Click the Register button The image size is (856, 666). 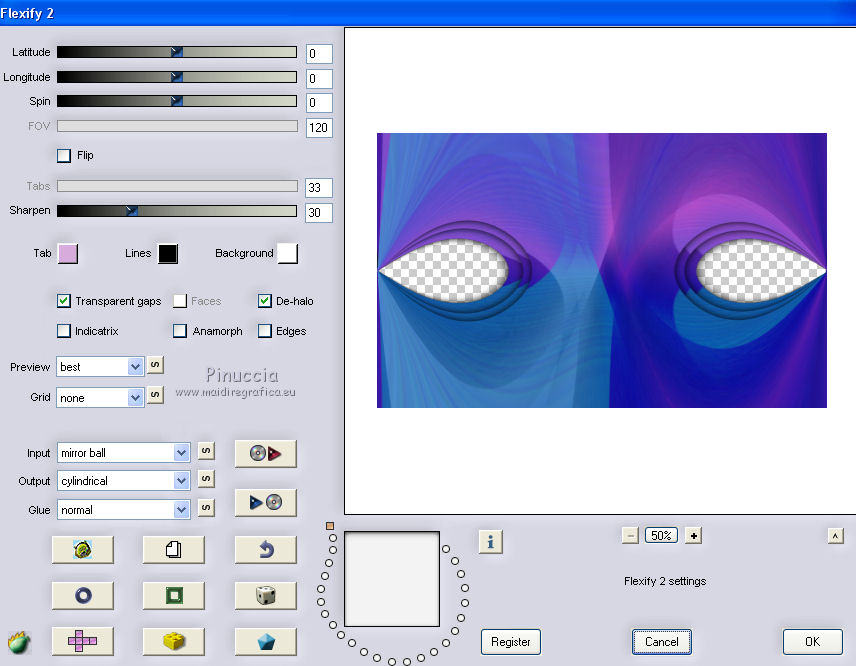point(510,642)
